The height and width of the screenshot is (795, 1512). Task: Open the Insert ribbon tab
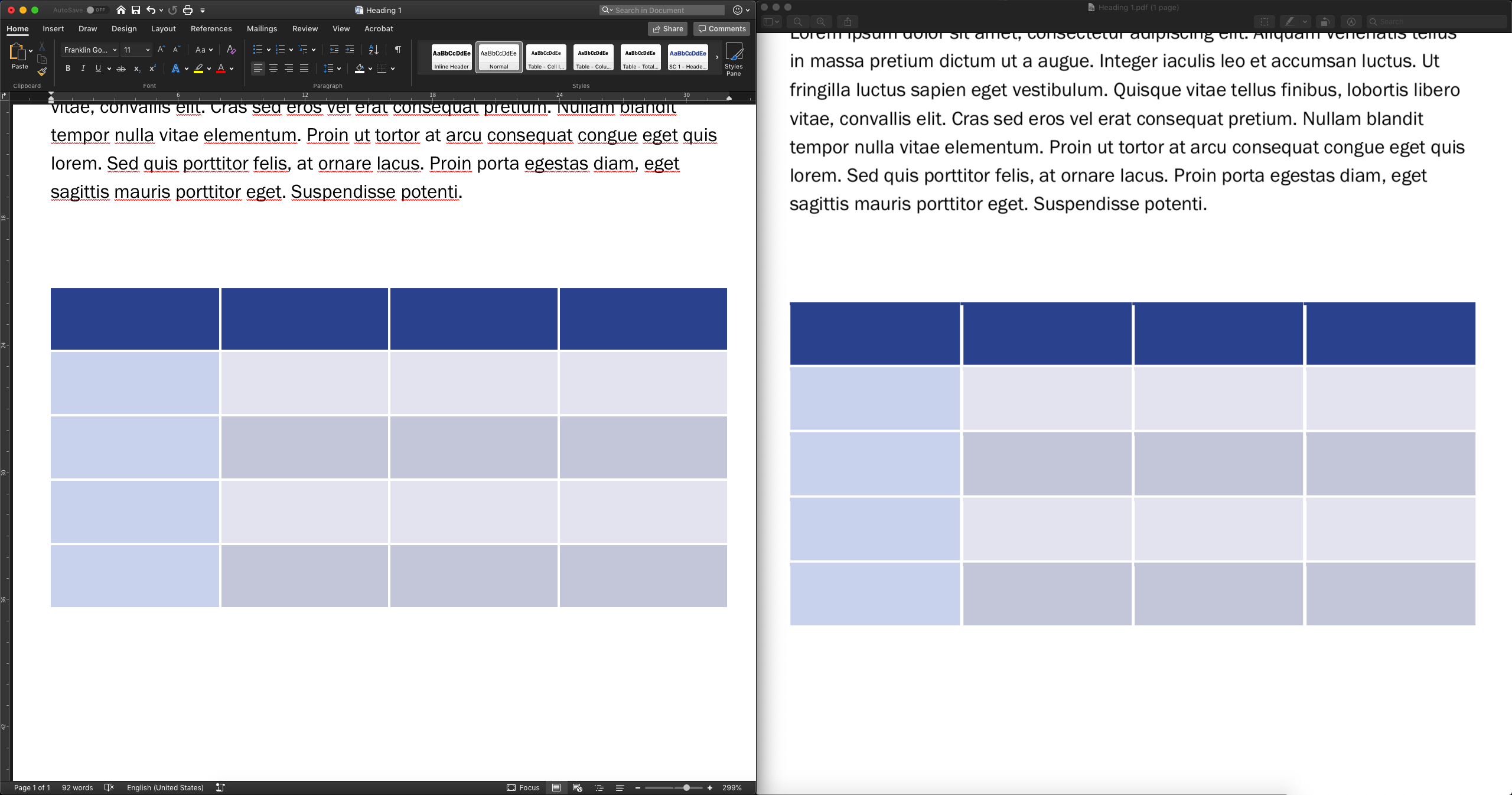coord(53,28)
